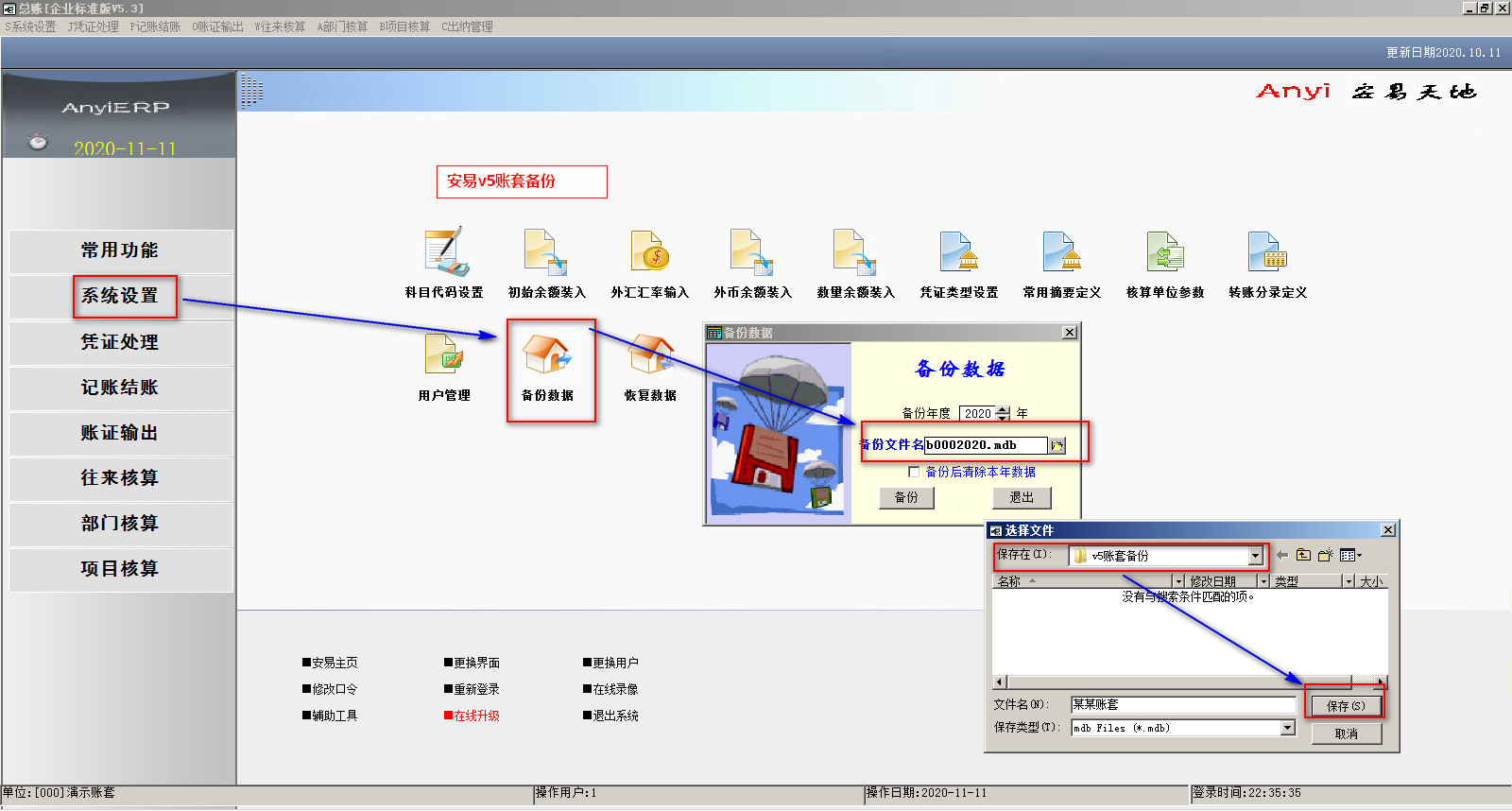Click the 保存(S) button
This screenshot has height=811, width=1512.
[x=1346, y=706]
